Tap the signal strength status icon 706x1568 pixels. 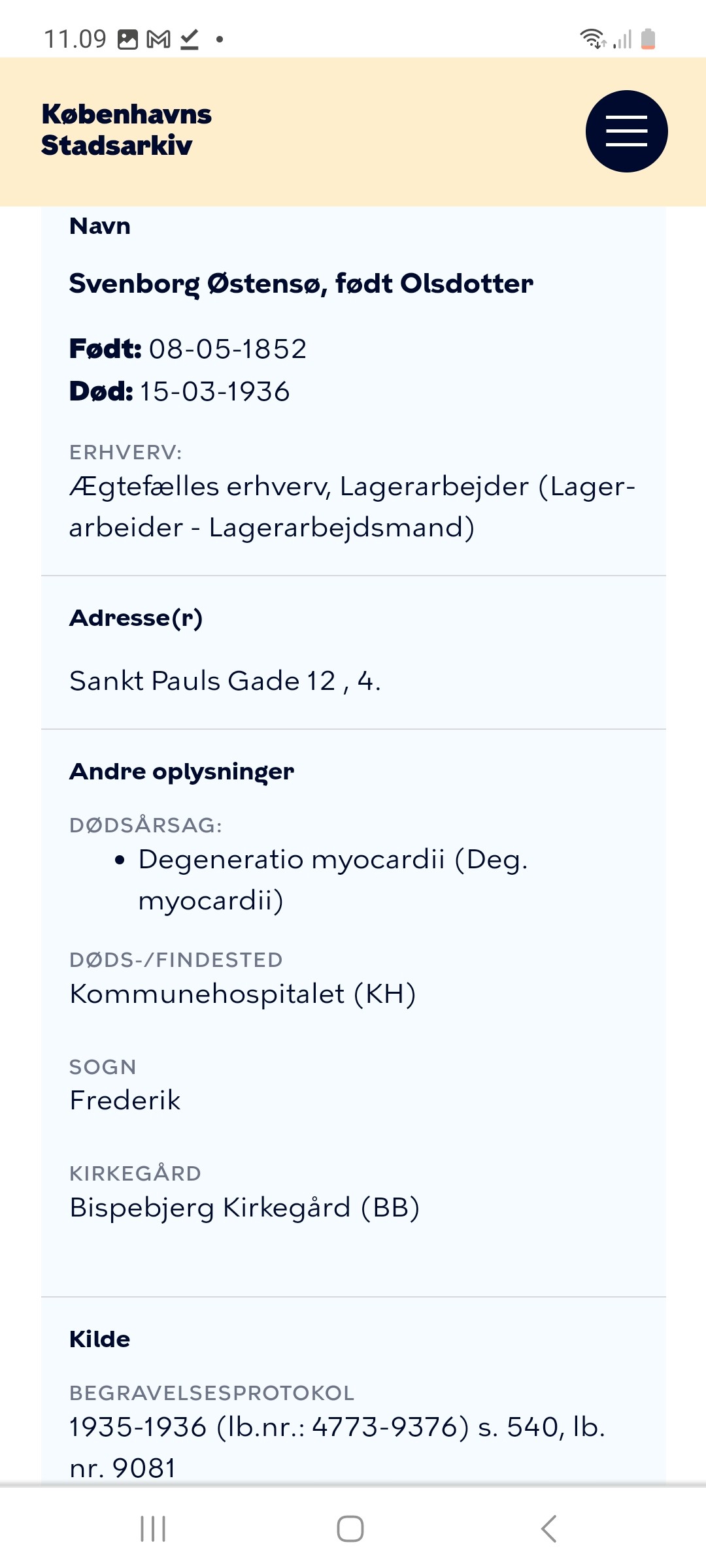622,39
